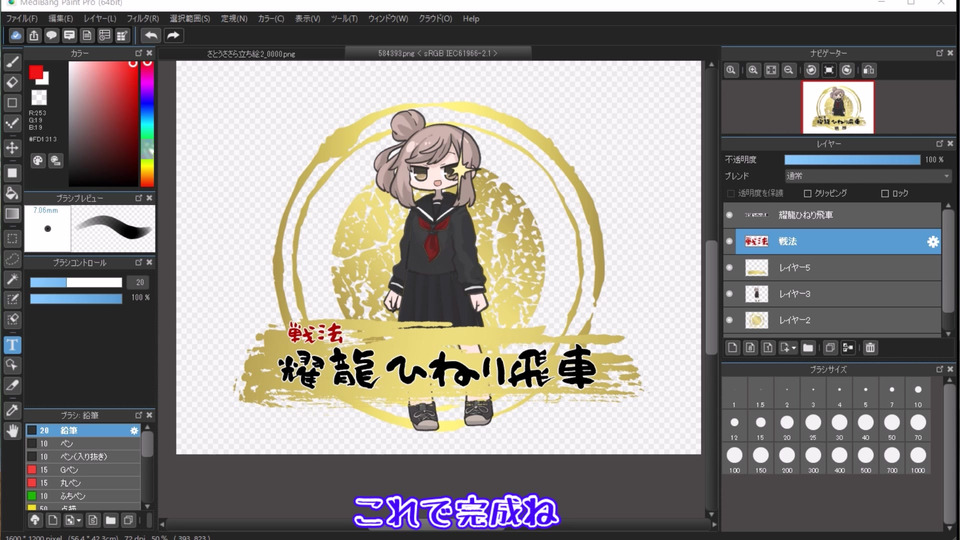Check the 透明度を保護 checkbox
This screenshot has height=540, width=960.
[x=730, y=193]
